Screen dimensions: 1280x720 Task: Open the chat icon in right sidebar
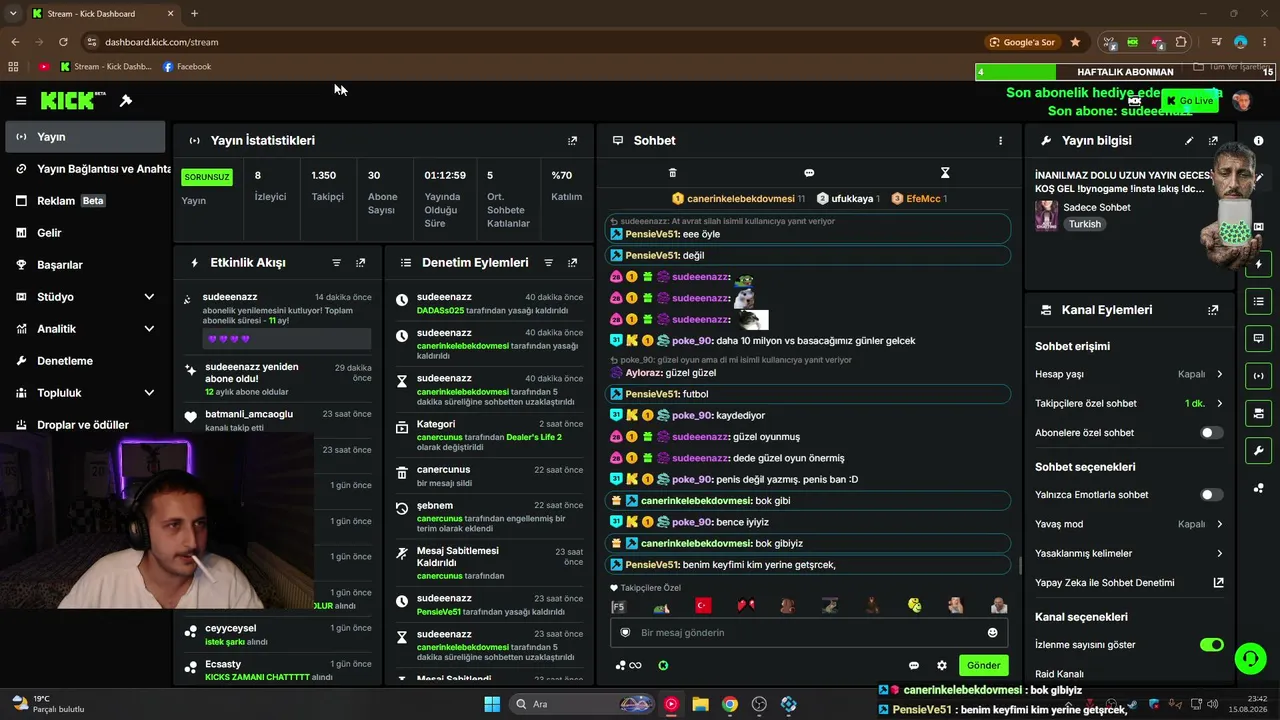[x=1258, y=339]
